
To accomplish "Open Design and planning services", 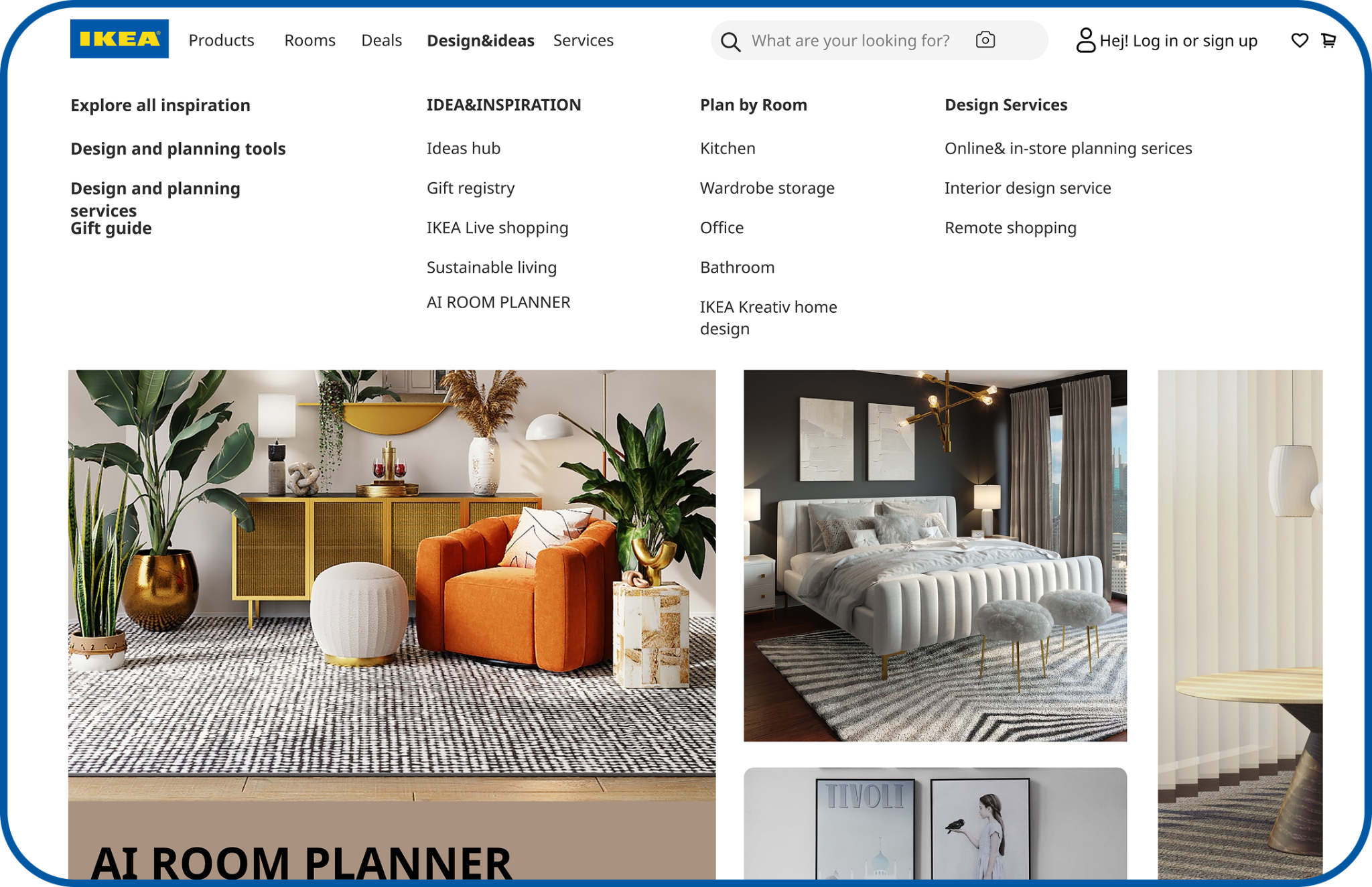I will pyautogui.click(x=155, y=199).
